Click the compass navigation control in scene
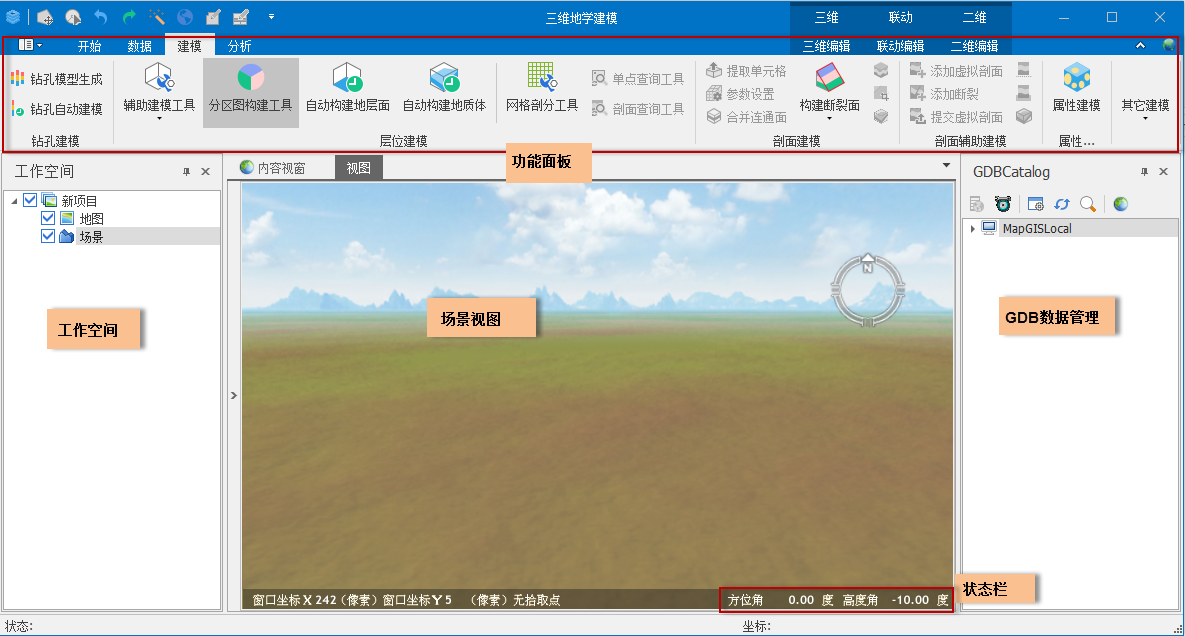This screenshot has width=1185, height=636. (867, 290)
